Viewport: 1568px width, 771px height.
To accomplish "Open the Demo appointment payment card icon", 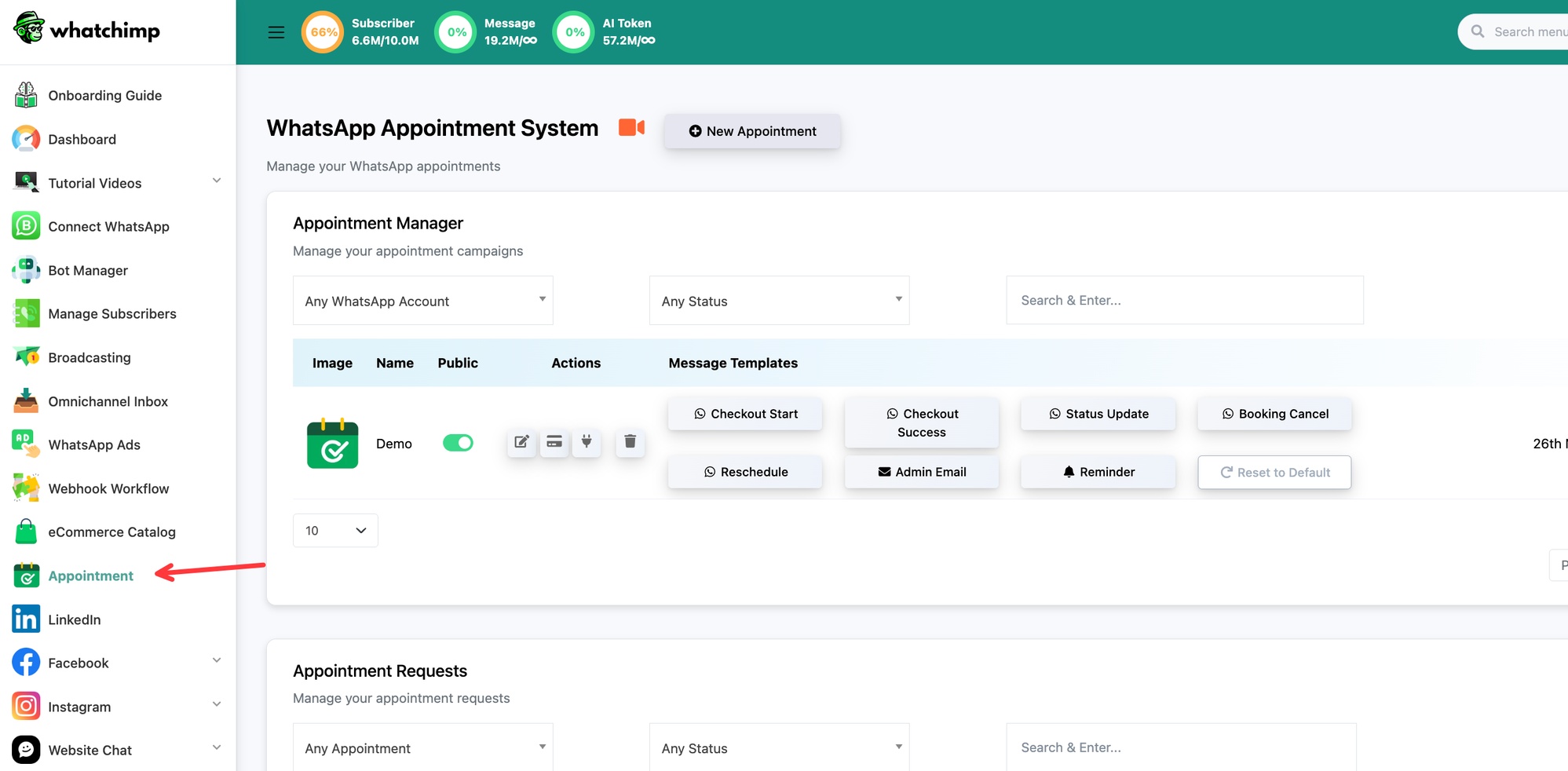I will click(554, 442).
